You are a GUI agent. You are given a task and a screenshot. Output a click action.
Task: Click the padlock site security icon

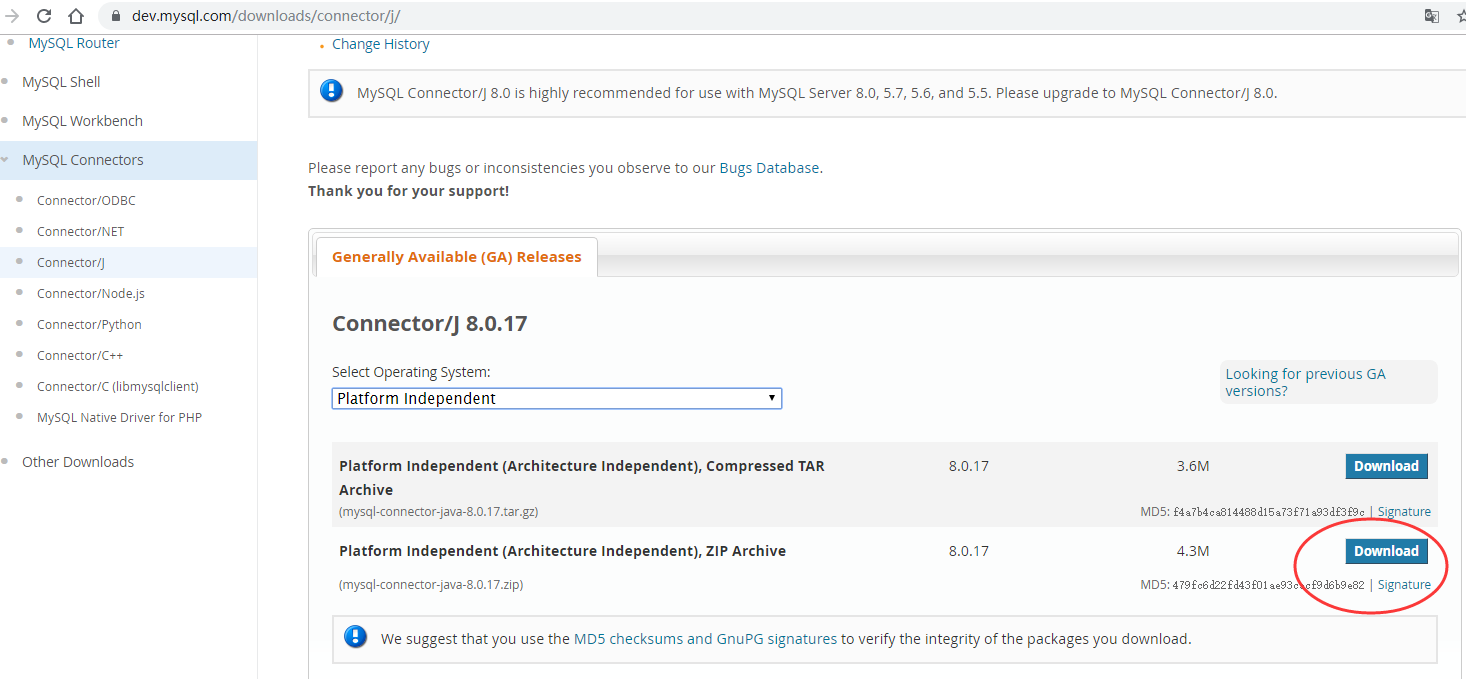pos(115,17)
